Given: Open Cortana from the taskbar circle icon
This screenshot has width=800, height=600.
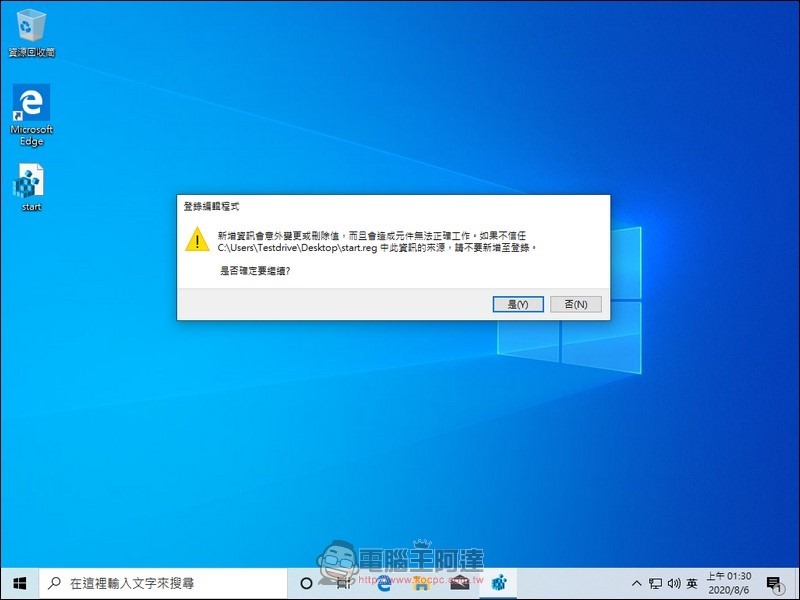Looking at the screenshot, I should (x=306, y=583).
